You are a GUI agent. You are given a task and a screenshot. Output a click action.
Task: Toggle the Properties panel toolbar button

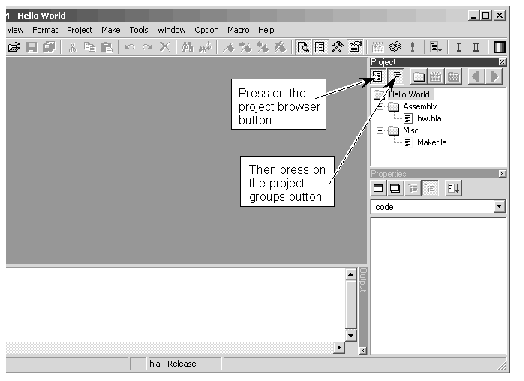tap(355, 47)
